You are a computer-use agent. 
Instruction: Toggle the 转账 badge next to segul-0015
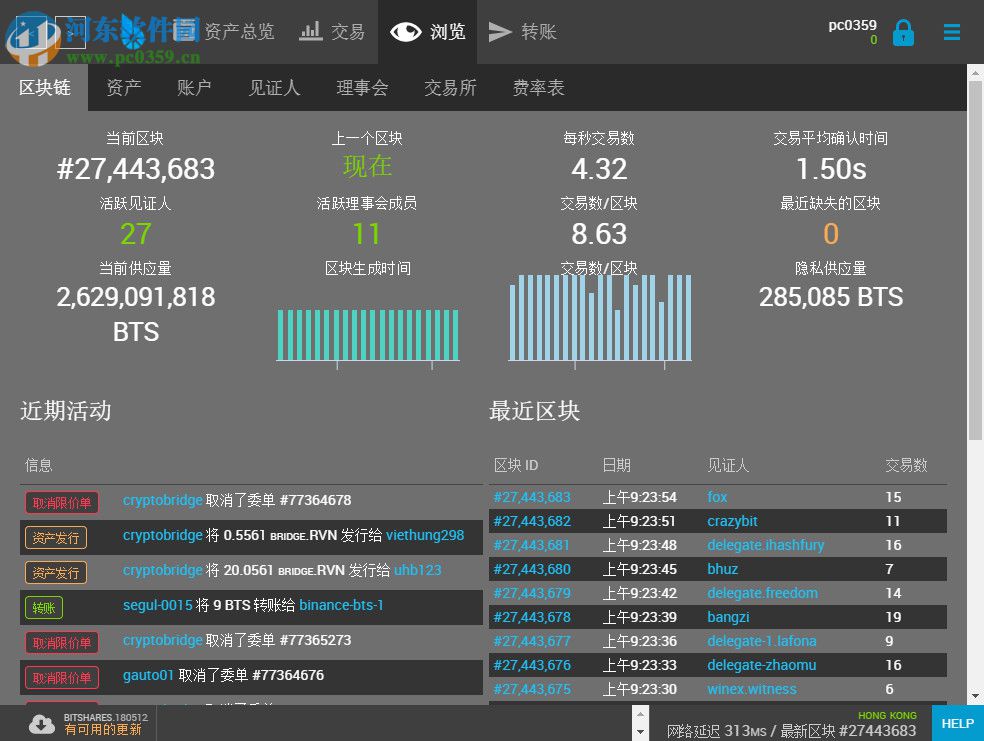(43, 607)
